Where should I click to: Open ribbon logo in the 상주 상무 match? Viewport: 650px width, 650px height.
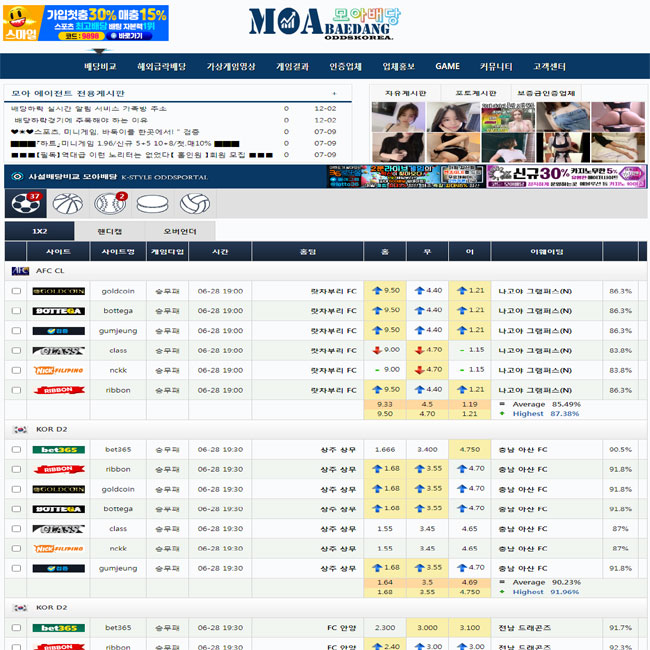tap(58, 469)
